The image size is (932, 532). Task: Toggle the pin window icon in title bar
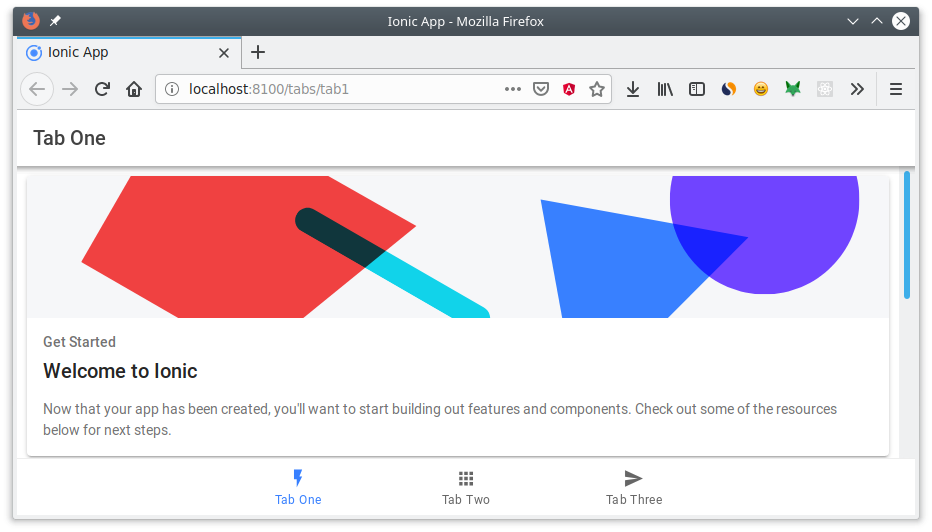click(55, 21)
